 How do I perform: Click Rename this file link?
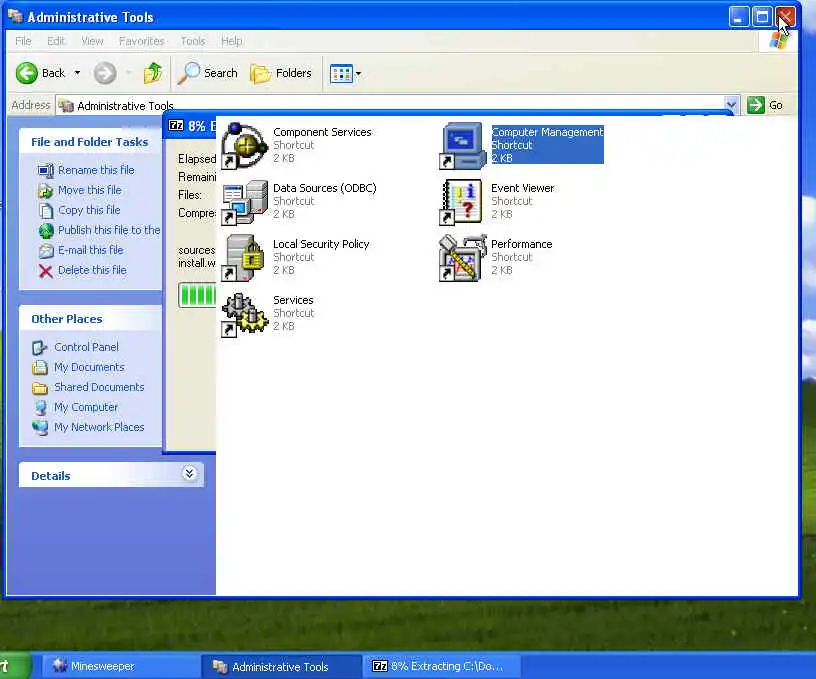coord(96,170)
